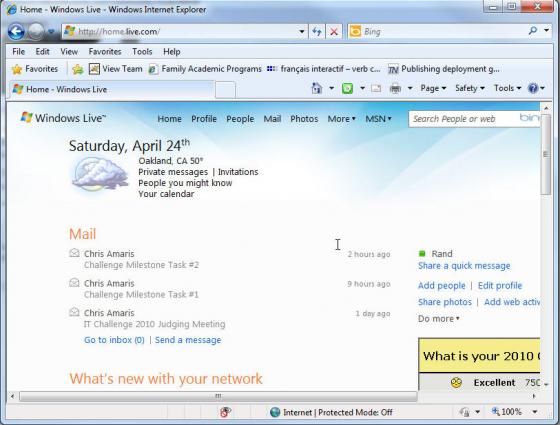Click the Private messages link
Viewport: 560px width, 425px height.
point(173,172)
